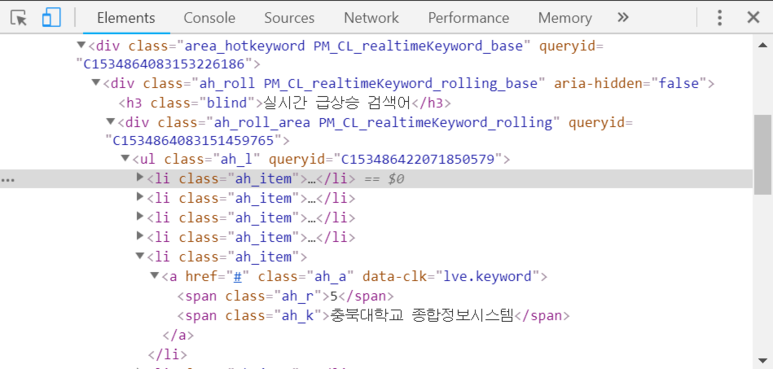Select the span ah_r line with 5
Screen dimensions: 773x369
(x=285, y=296)
